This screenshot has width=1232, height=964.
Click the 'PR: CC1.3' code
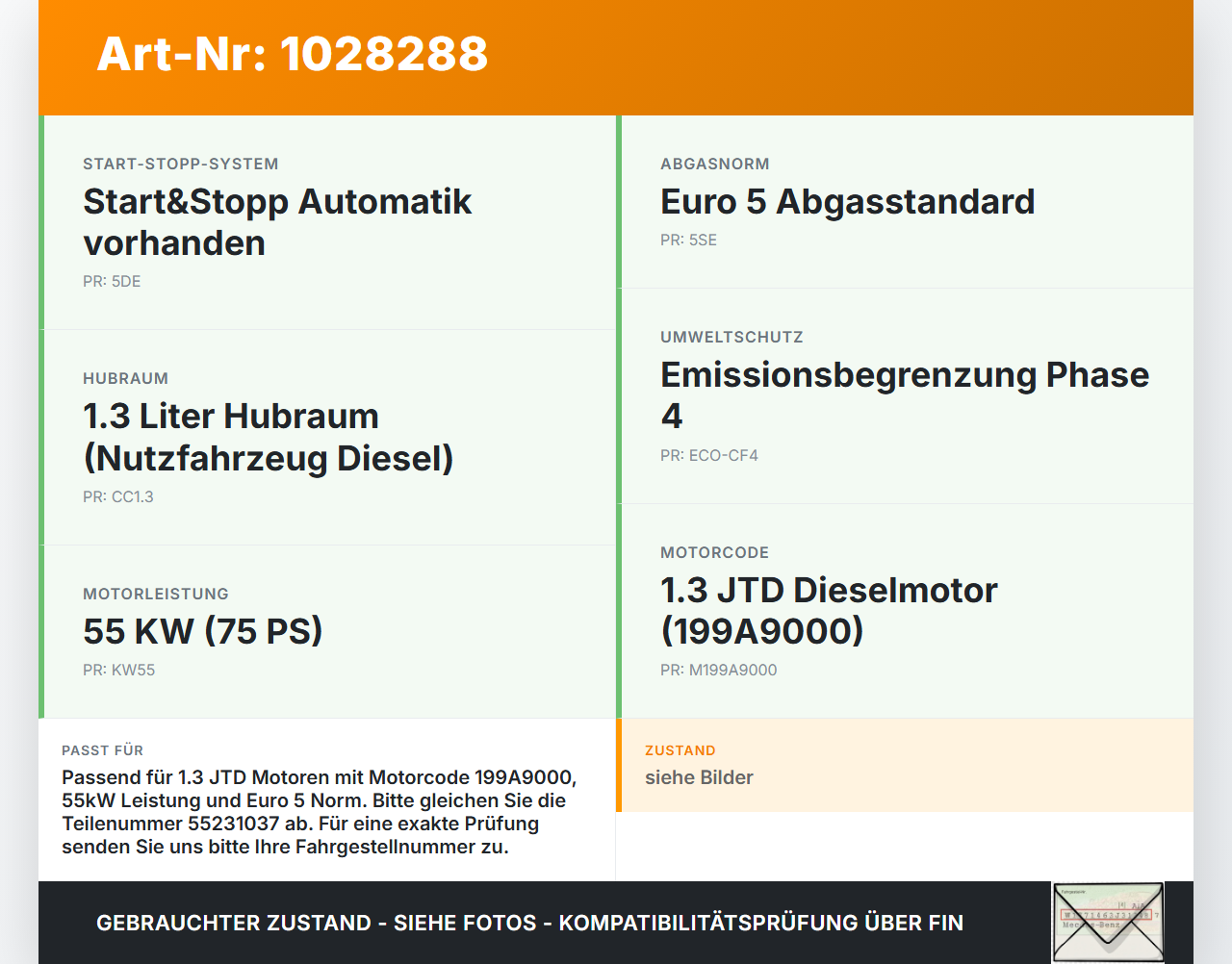pyautogui.click(x=118, y=496)
